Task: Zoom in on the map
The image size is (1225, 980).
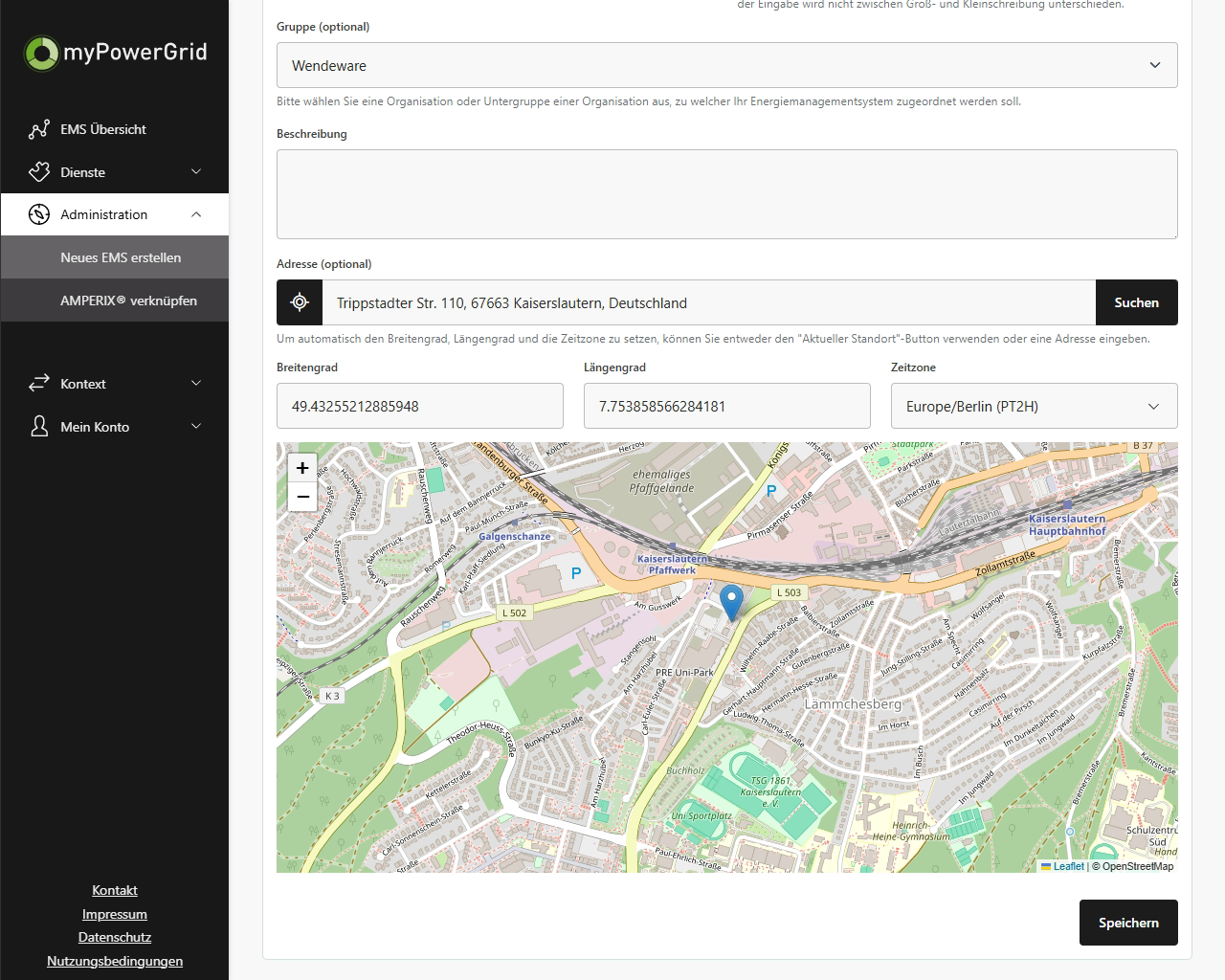Action: pyautogui.click(x=302, y=467)
